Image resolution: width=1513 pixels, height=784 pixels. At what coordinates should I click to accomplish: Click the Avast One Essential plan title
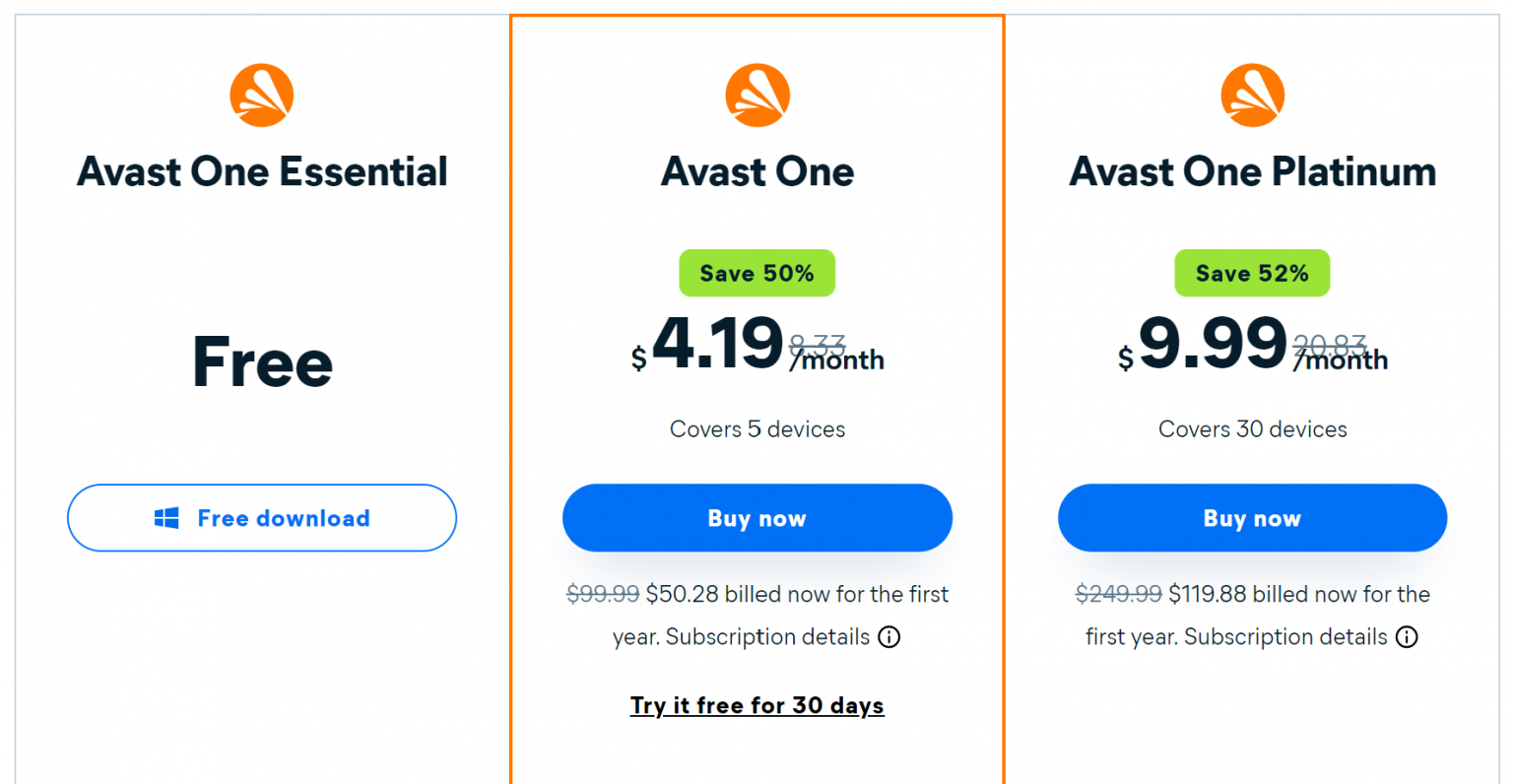(262, 171)
